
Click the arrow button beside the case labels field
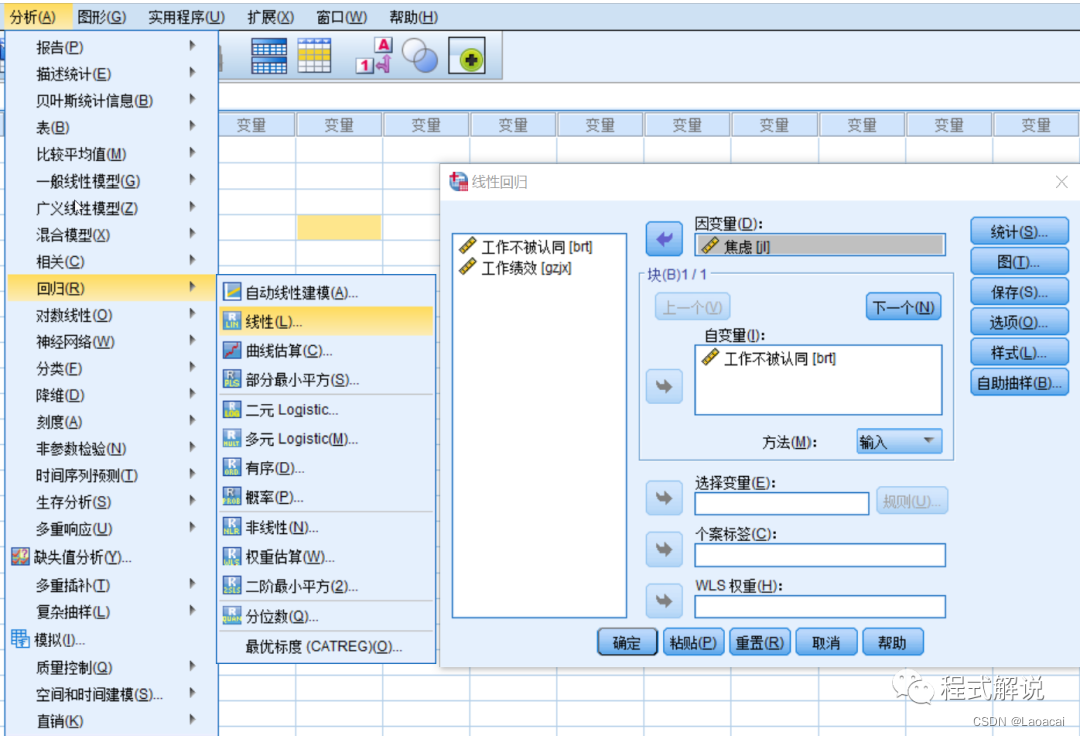click(x=664, y=549)
